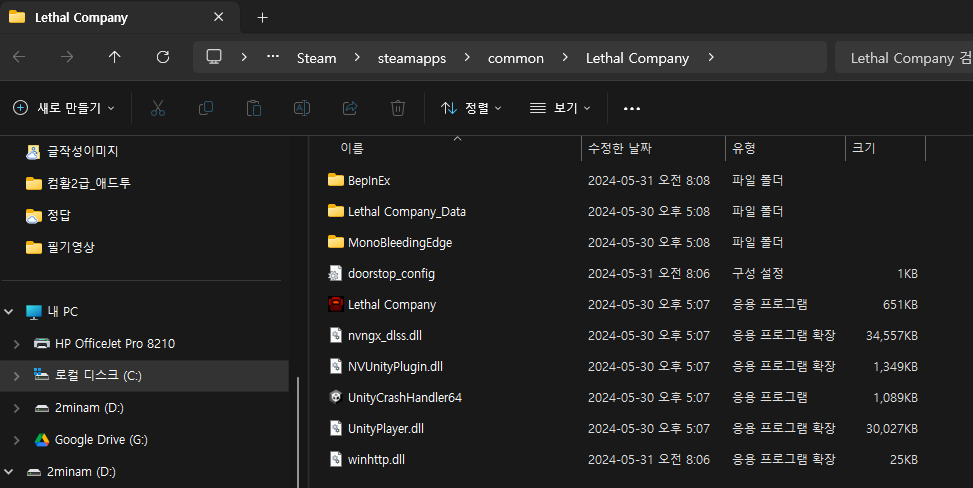The width and height of the screenshot is (973, 488).
Task: Click the 34,557KB size value
Action: click(x=892, y=335)
